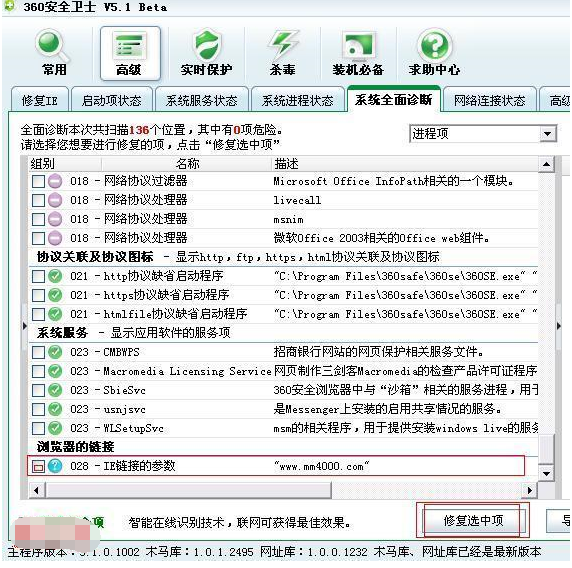The width and height of the screenshot is (572, 568).
Task: Click the 组别 column header
Action: pos(65,164)
